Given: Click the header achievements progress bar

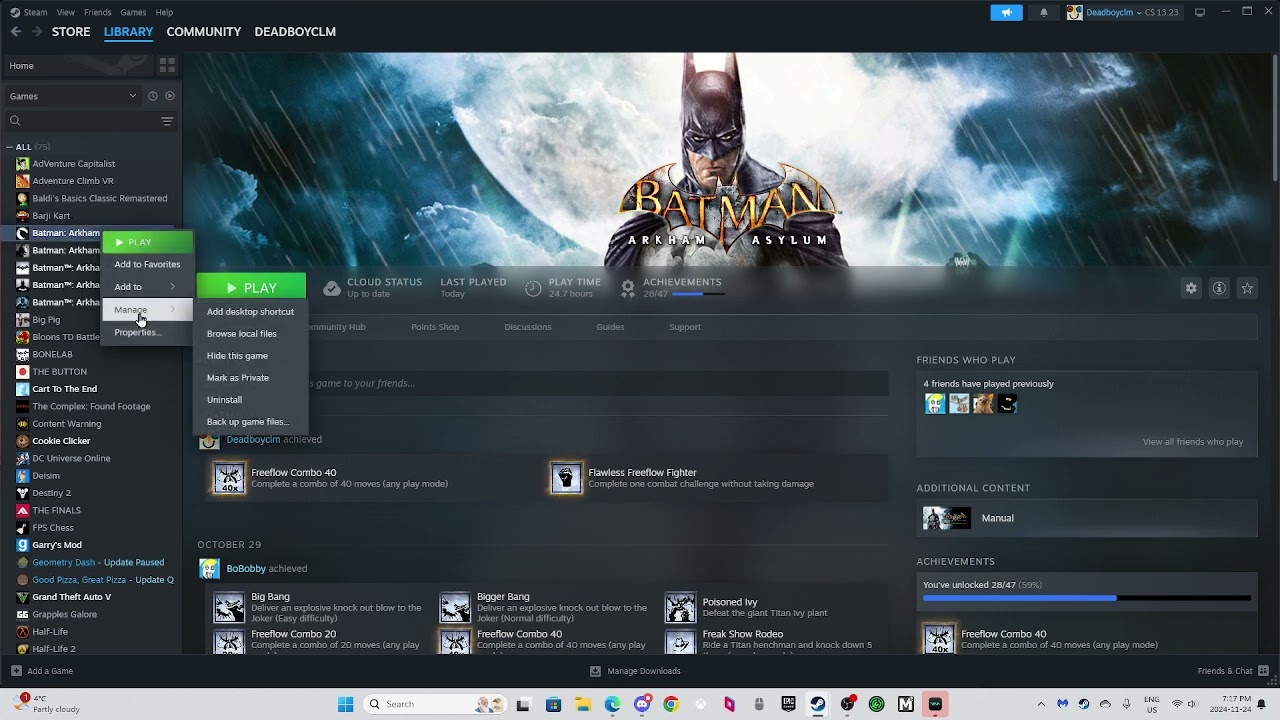Looking at the screenshot, I should (x=700, y=294).
